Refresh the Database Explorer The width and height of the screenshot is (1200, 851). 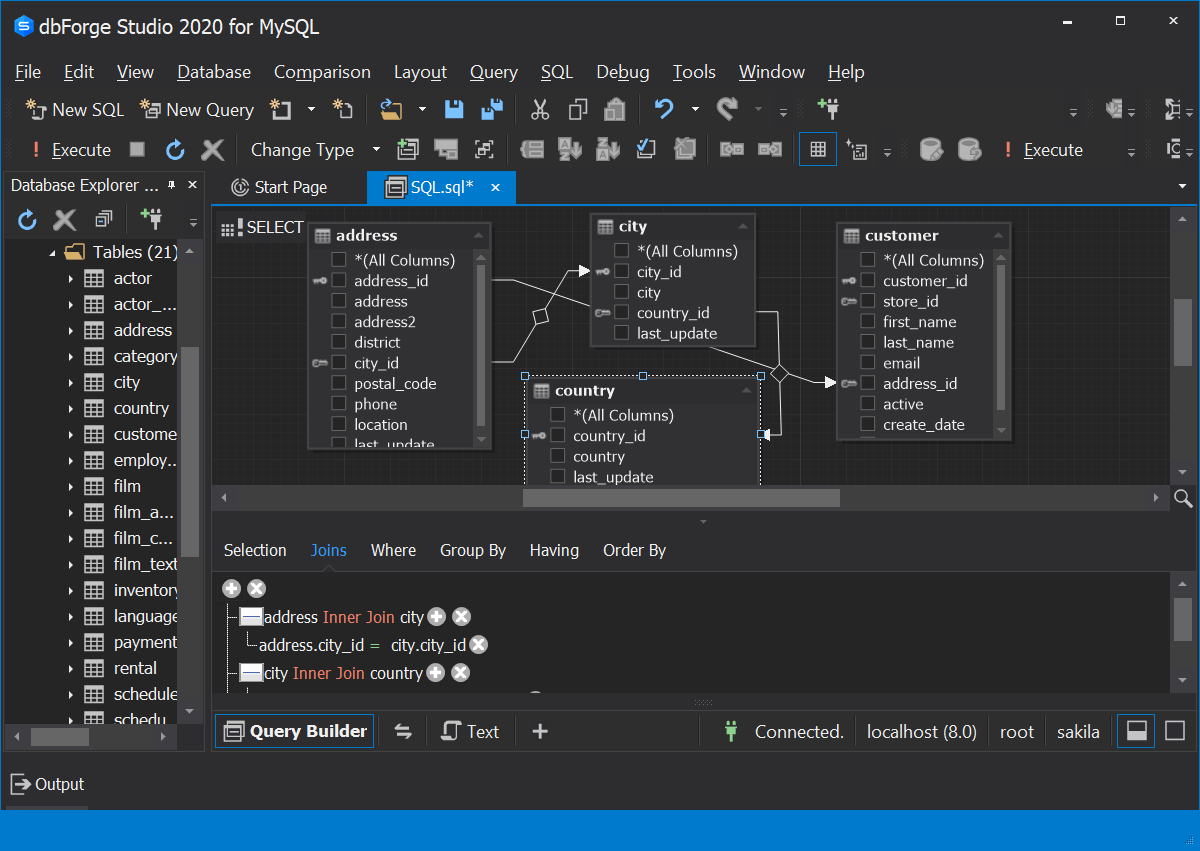coord(26,219)
